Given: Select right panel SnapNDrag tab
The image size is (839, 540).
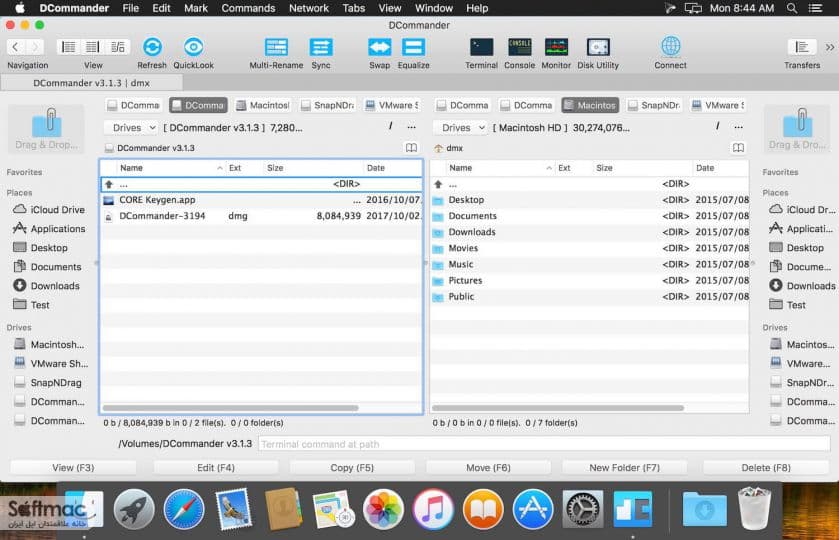Looking at the screenshot, I should tap(655, 105).
